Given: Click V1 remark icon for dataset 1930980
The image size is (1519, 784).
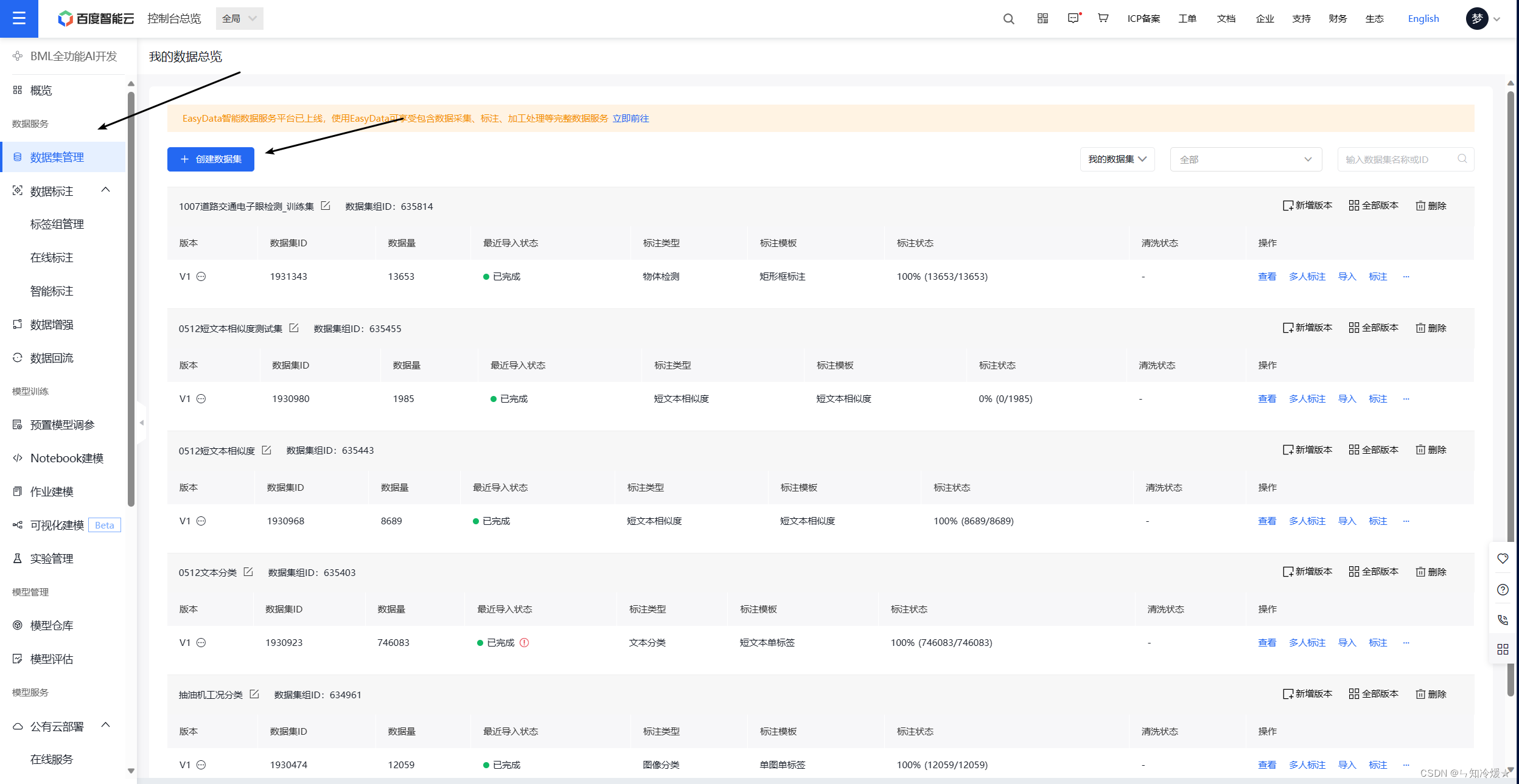Looking at the screenshot, I should pyautogui.click(x=201, y=398).
